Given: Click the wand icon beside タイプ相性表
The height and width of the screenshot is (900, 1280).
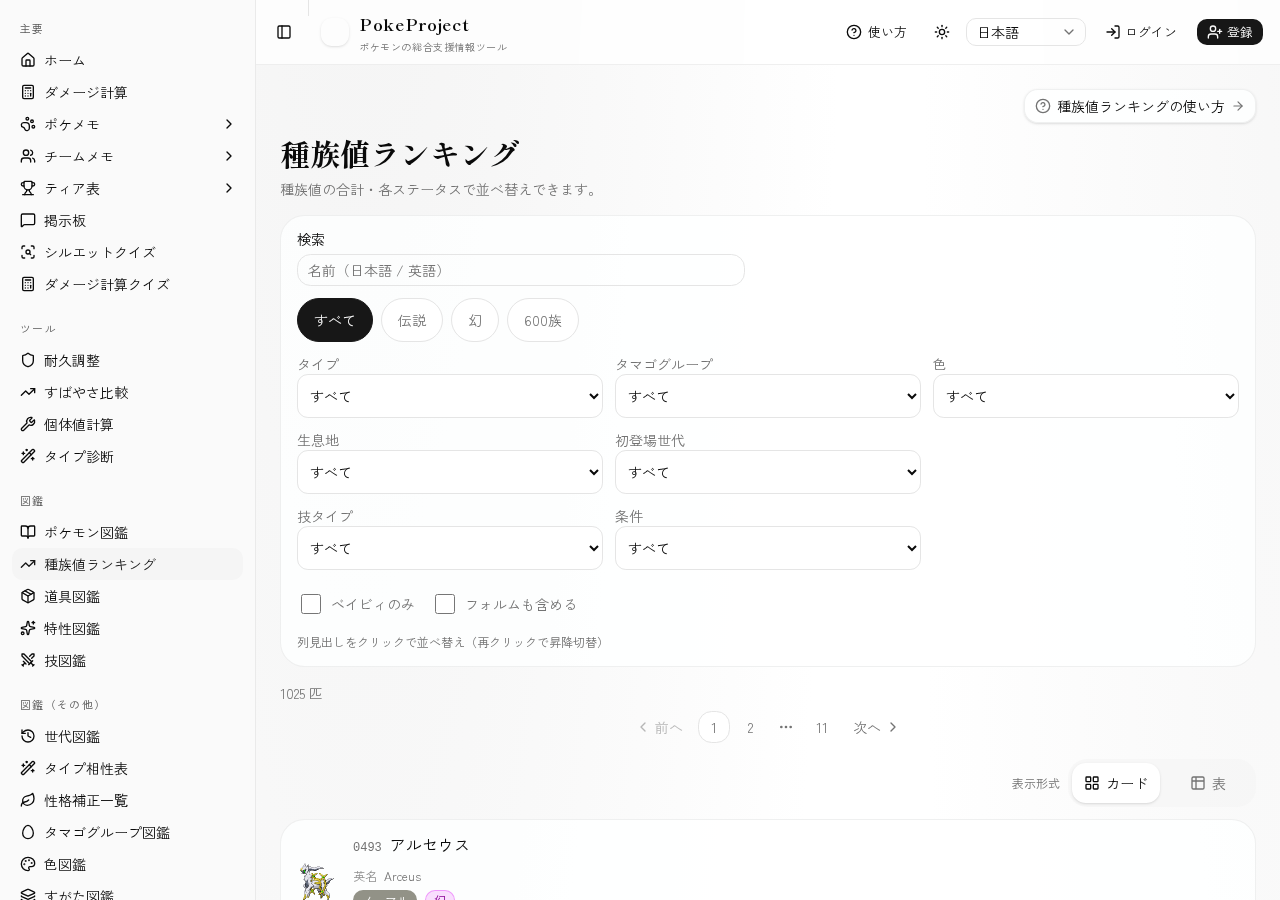Looking at the screenshot, I should coord(28,768).
